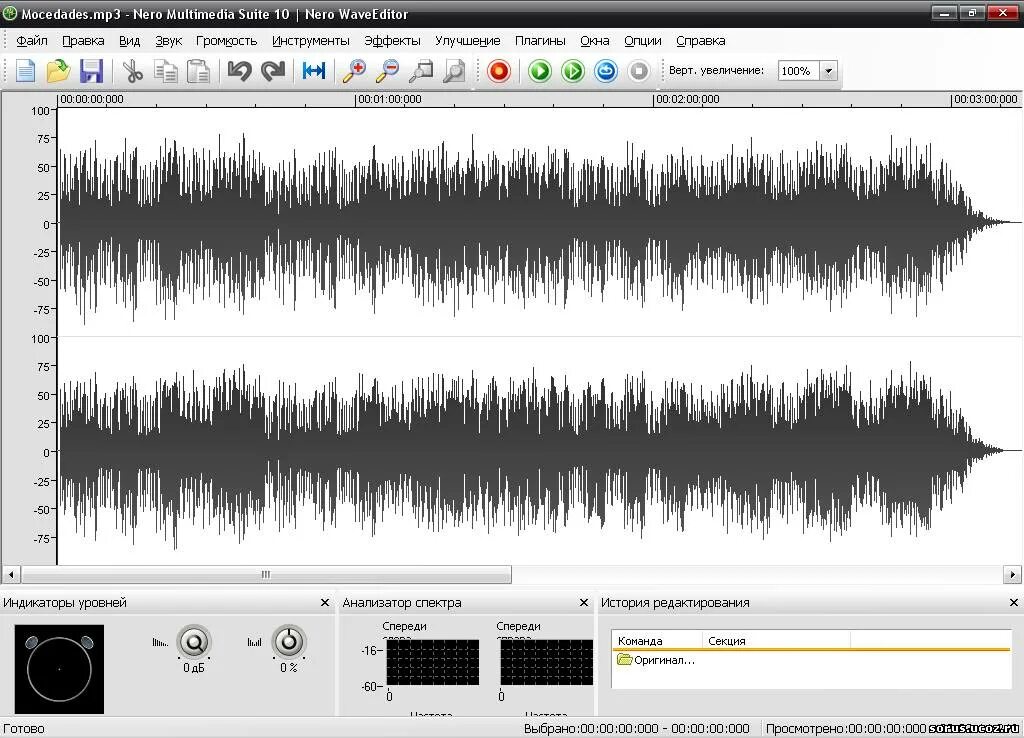Click the scrollbar left arrow

(x=11, y=575)
